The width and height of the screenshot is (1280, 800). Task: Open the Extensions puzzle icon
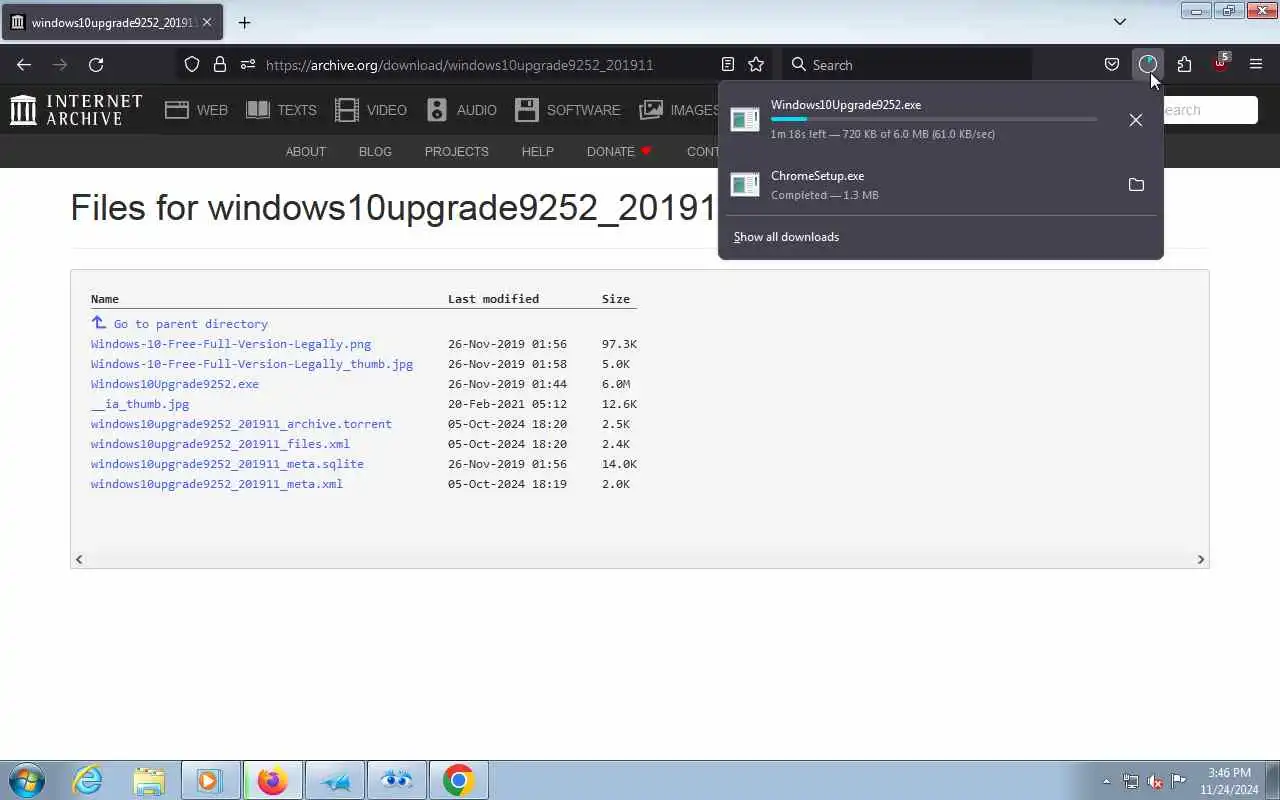coord(1184,64)
